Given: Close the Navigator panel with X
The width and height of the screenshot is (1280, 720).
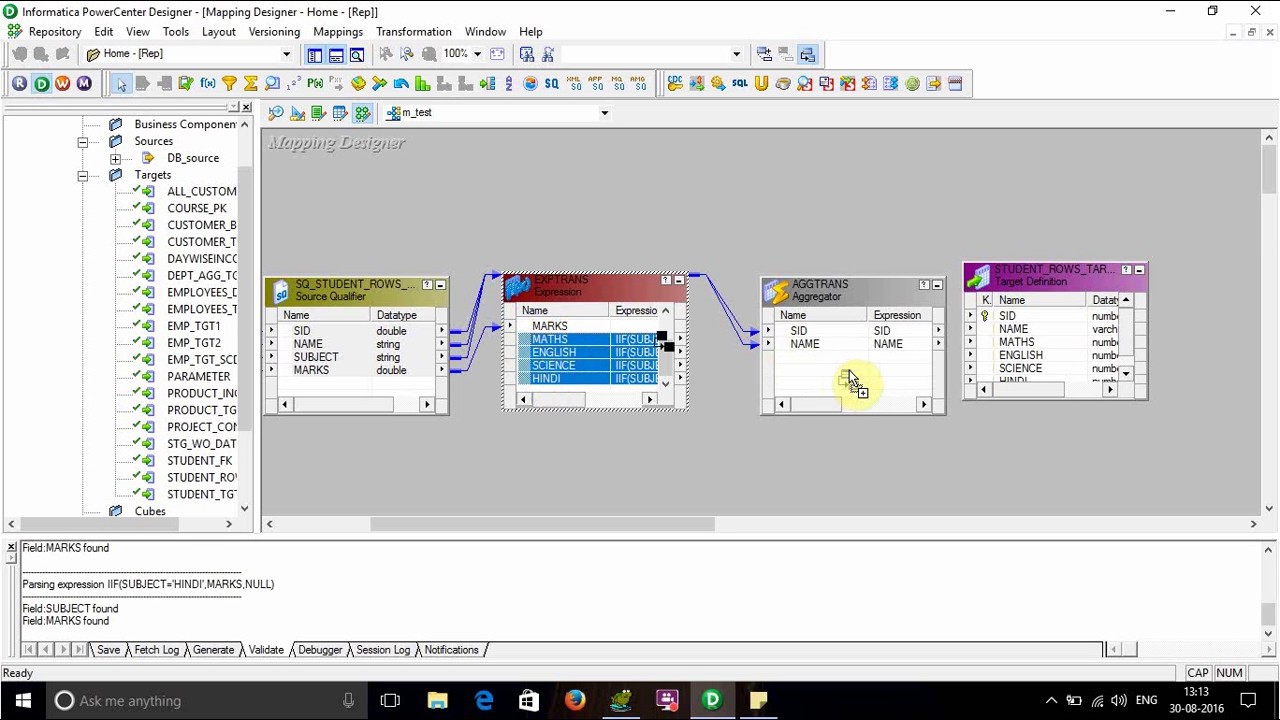Looking at the screenshot, I should click(246, 107).
